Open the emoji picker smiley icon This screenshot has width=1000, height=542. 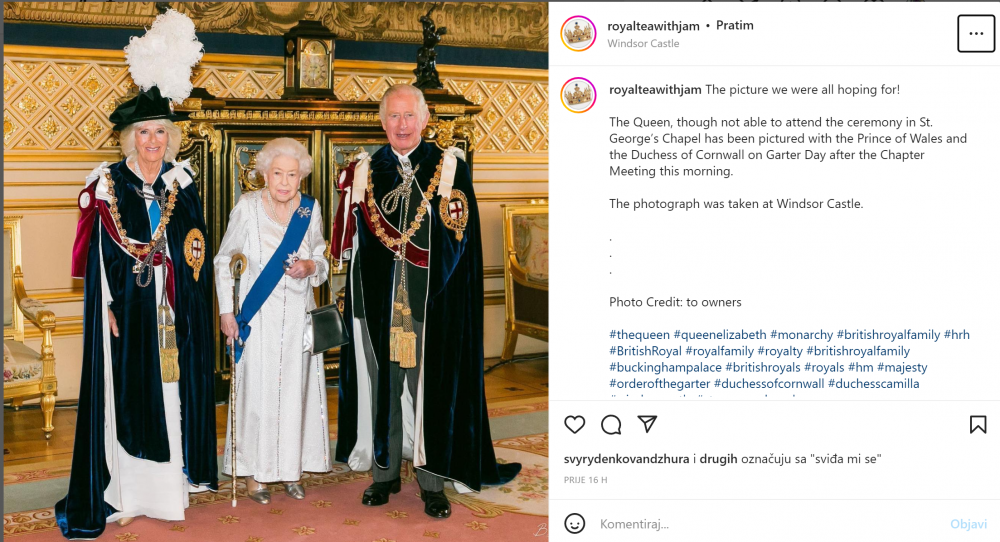point(575,524)
